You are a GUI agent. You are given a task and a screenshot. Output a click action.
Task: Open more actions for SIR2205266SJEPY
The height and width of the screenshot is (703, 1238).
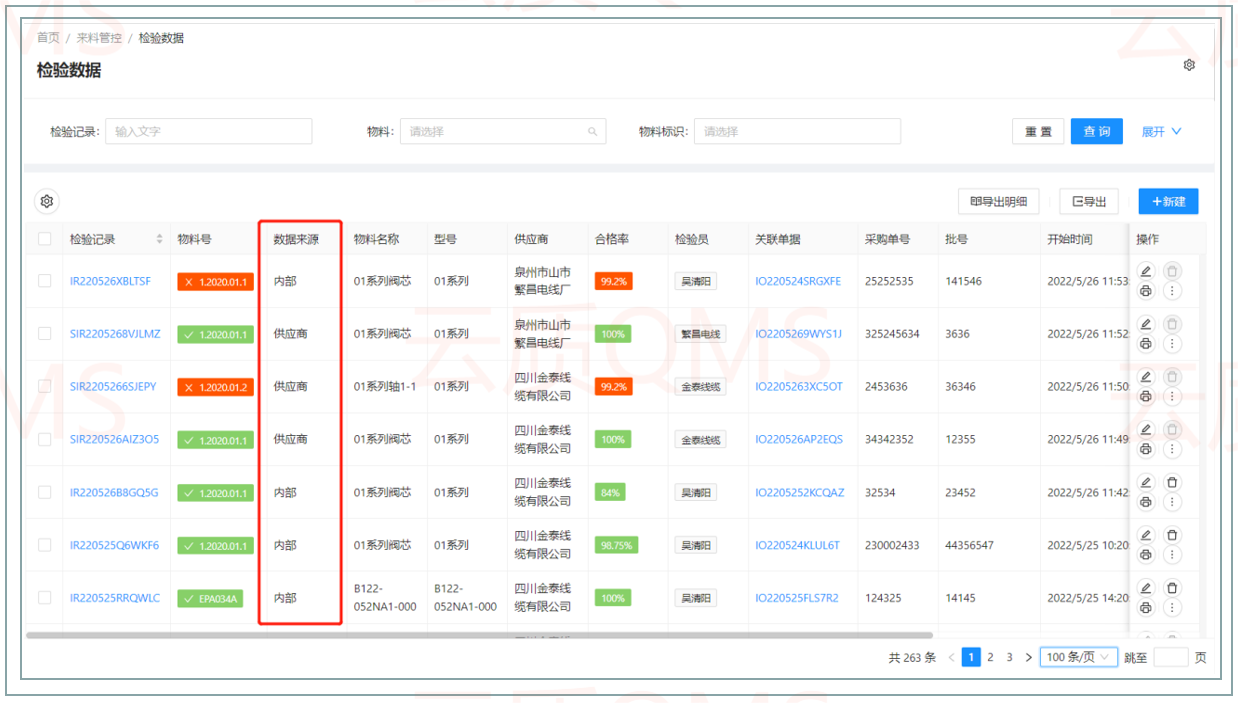[x=1173, y=397]
